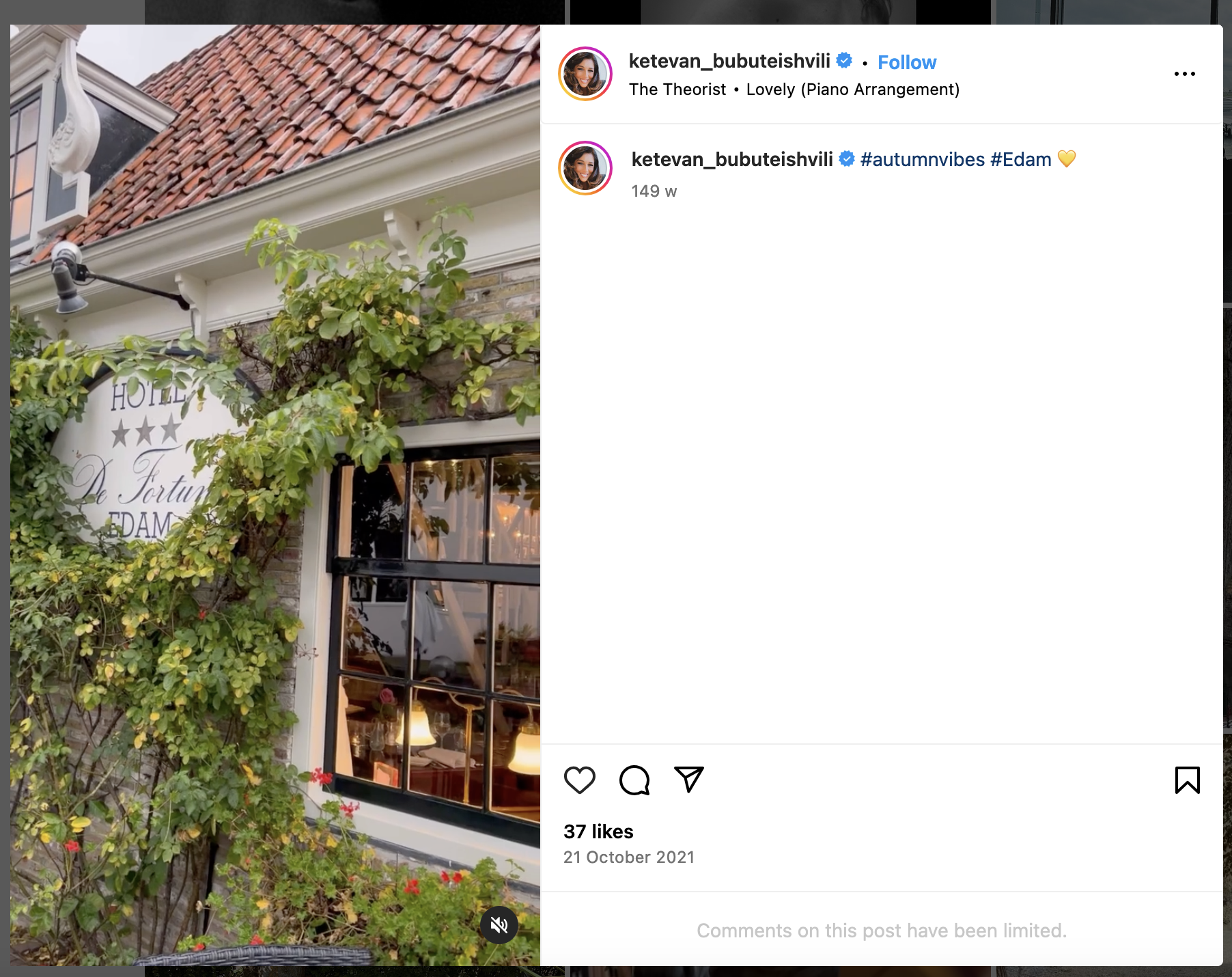Like the post with the heart icon
The image size is (1232, 977).
[580, 780]
